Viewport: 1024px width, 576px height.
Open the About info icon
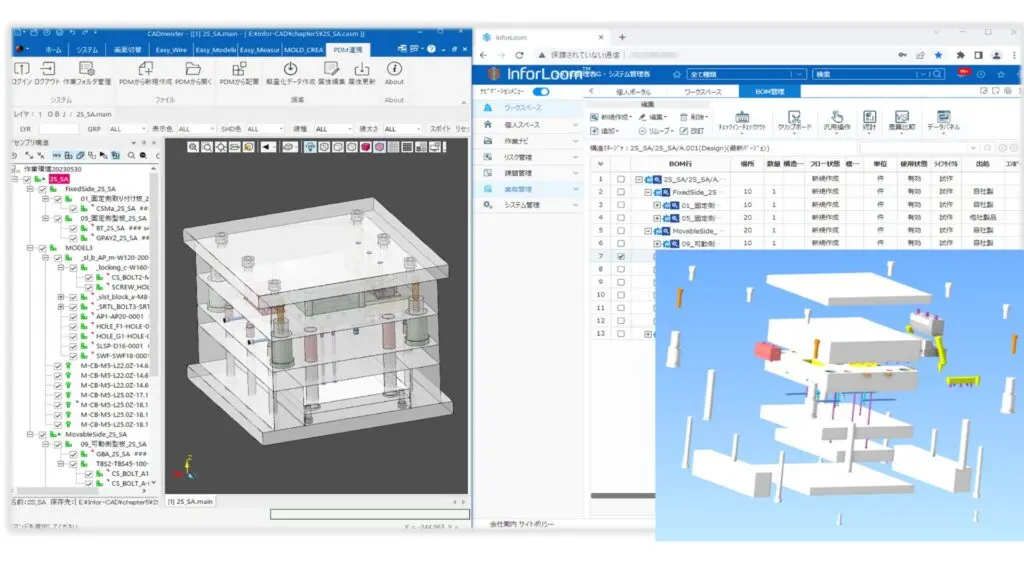[x=394, y=69]
